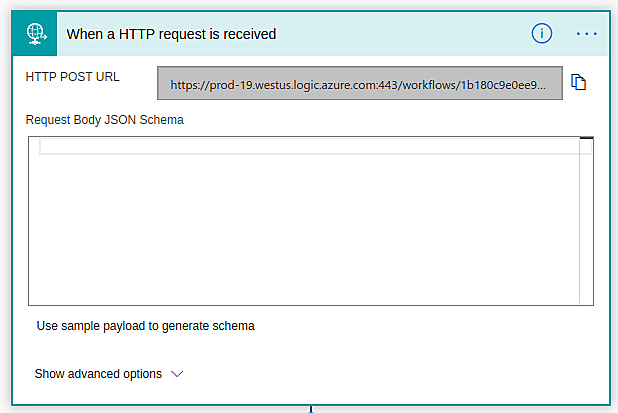Copy the HTTP POST URL with copy icon
618x413 pixels.
(578, 83)
